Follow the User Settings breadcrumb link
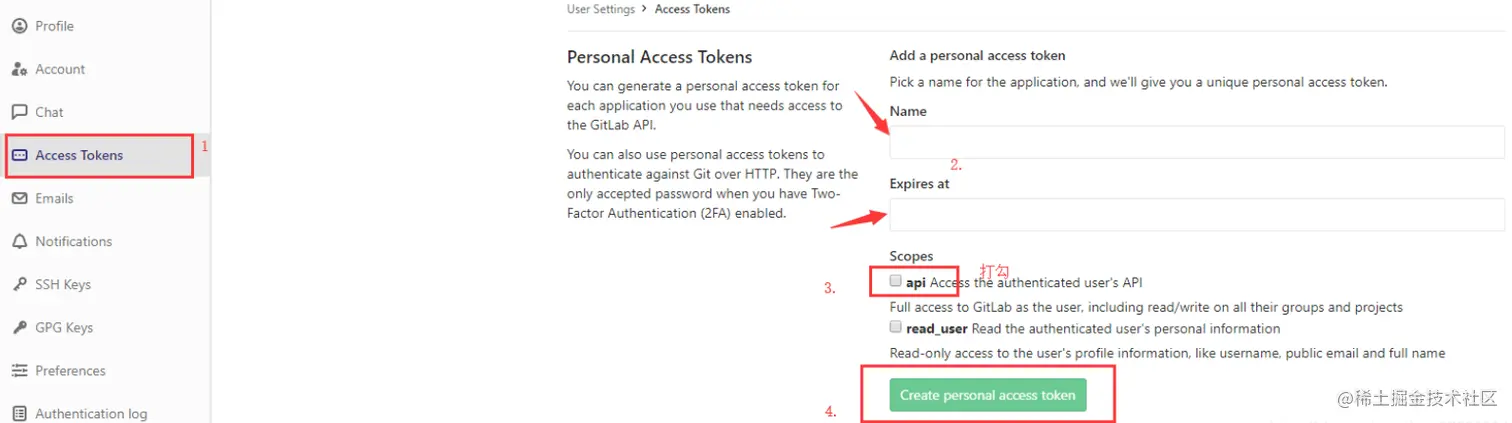The width and height of the screenshot is (1512, 423). (x=600, y=9)
